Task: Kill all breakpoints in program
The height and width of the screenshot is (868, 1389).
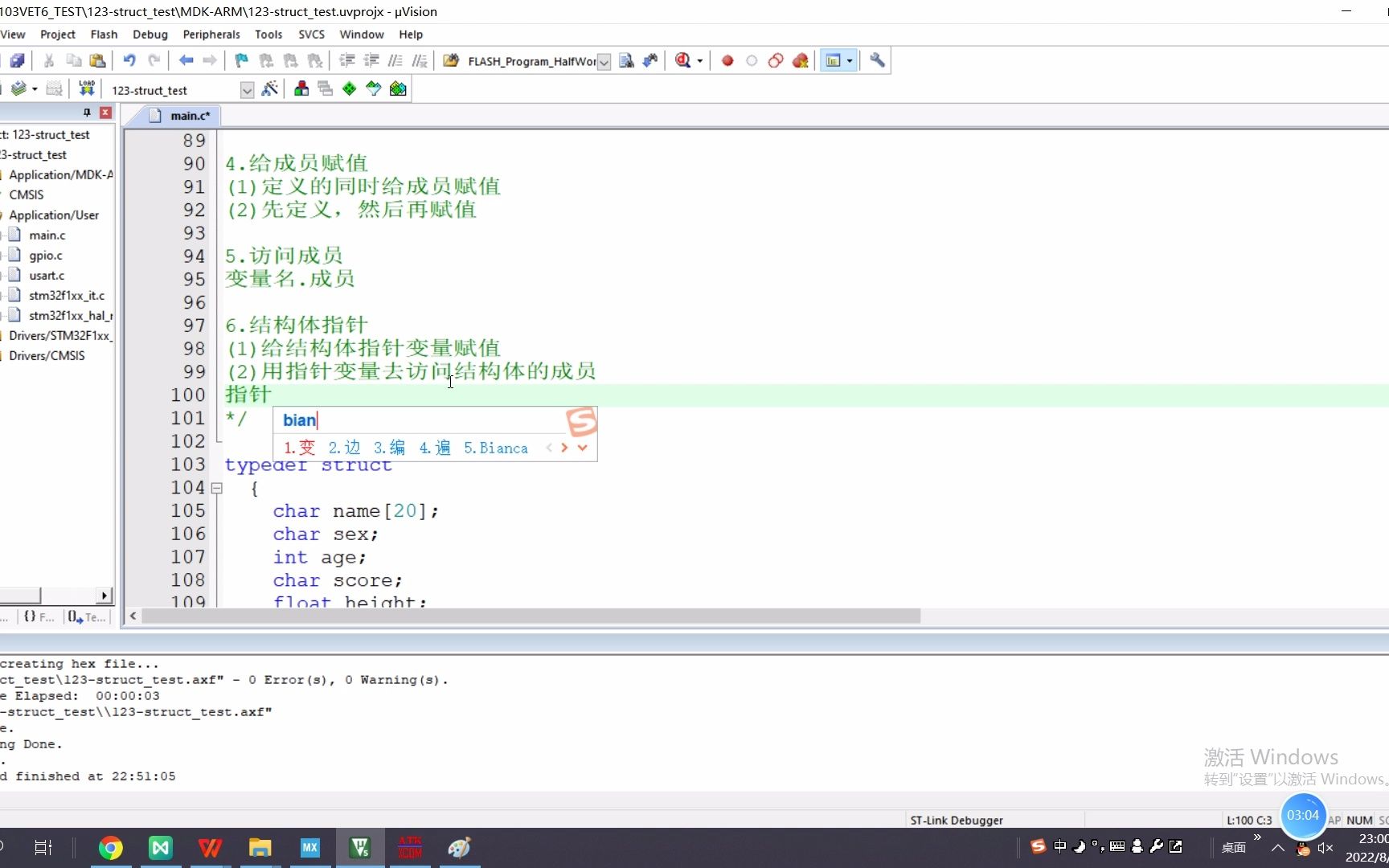Action: click(x=800, y=60)
